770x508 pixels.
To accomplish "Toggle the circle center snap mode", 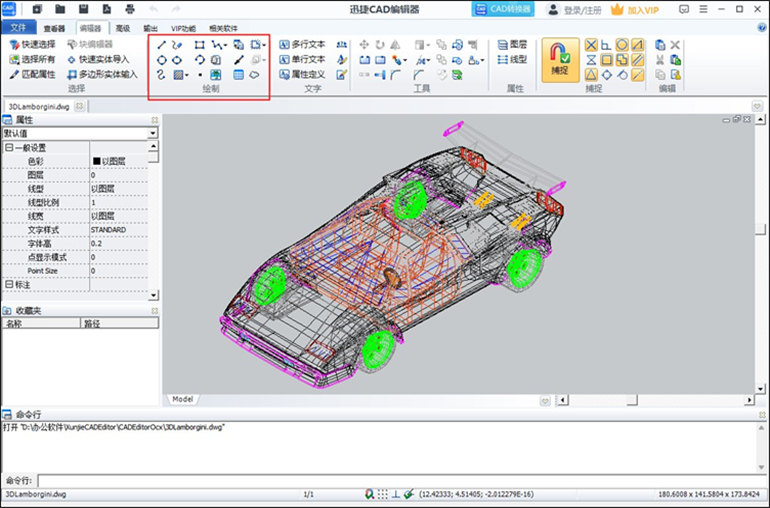I will [622, 45].
